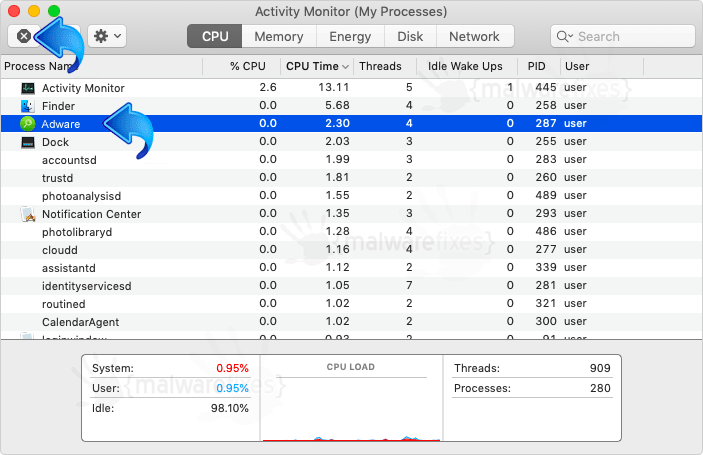Select the photoanalysisd process row
Viewport: 703px width, 455px height.
point(352,196)
